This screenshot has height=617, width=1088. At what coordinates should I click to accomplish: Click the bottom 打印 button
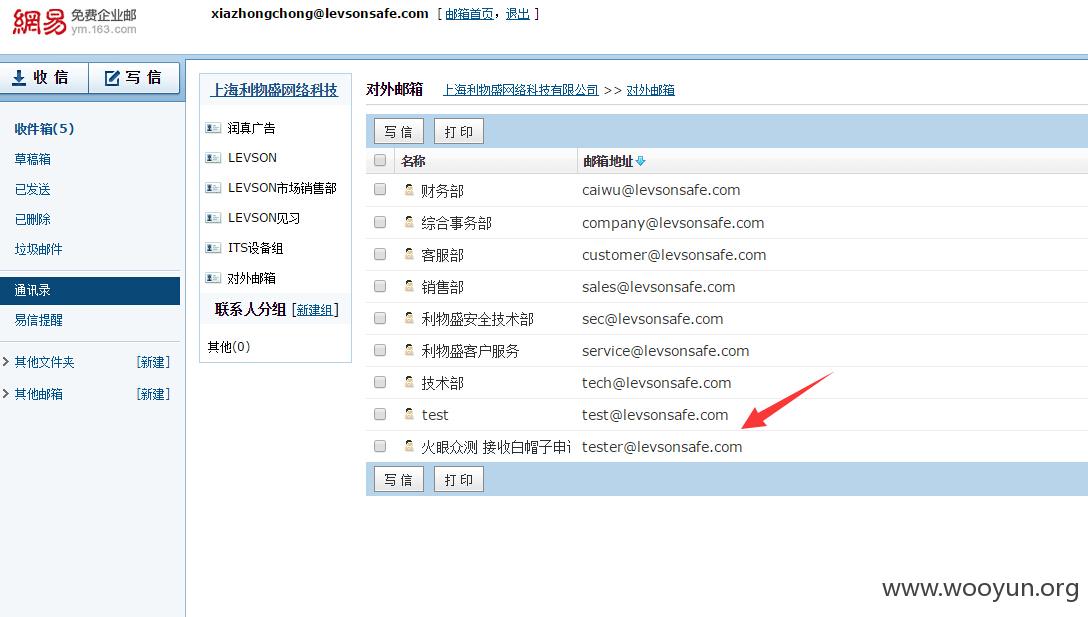click(459, 480)
